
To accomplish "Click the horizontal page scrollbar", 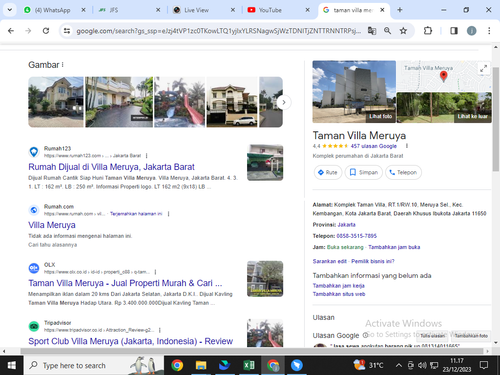I will coord(252,351).
